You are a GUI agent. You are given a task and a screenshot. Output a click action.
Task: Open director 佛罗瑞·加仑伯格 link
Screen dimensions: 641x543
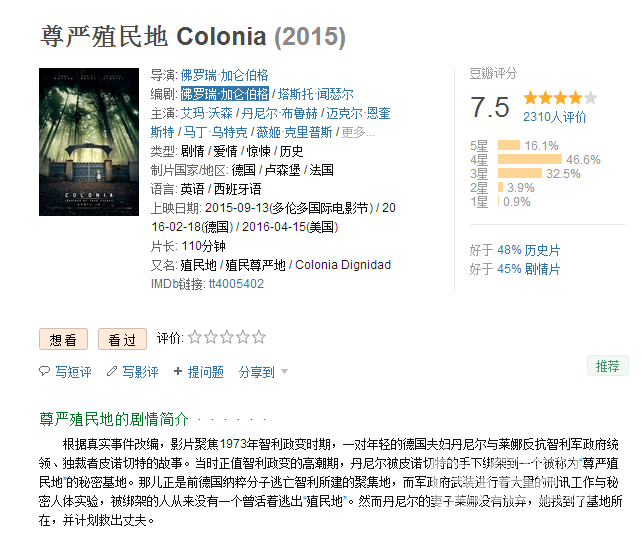(224, 75)
